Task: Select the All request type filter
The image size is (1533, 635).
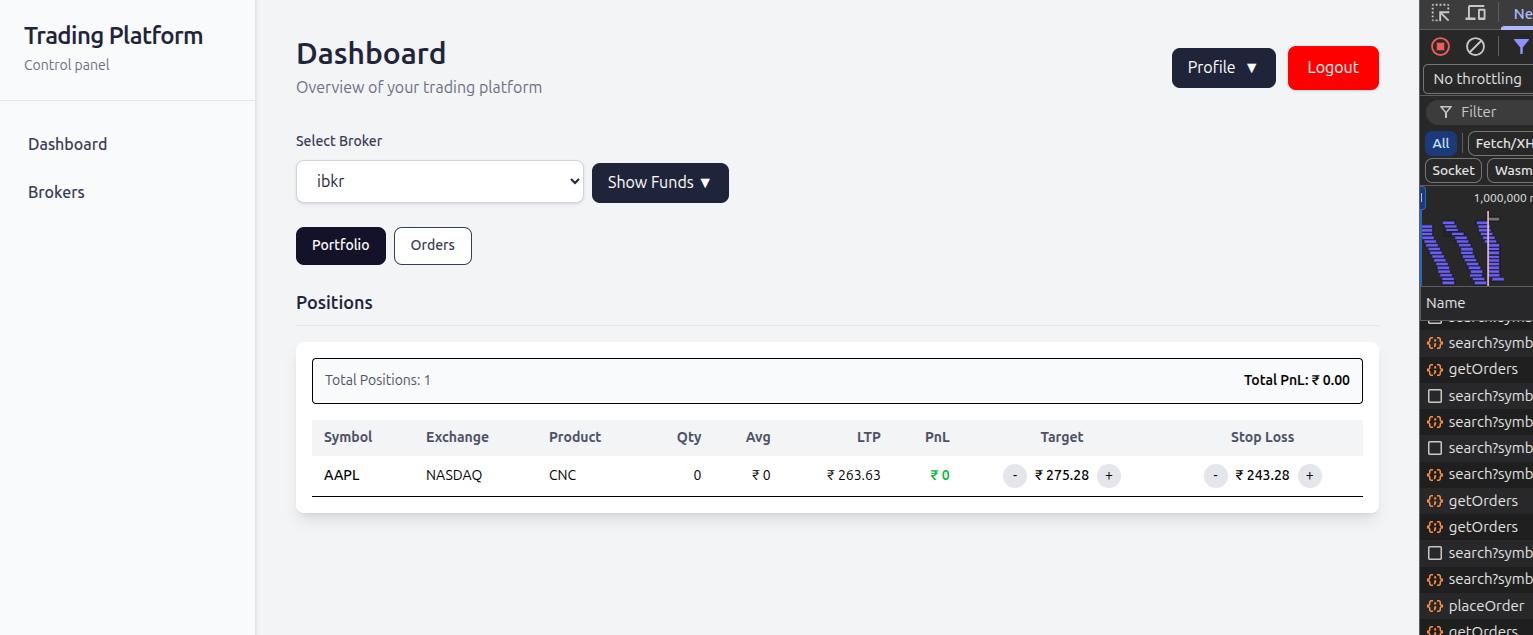Action: (1440, 143)
